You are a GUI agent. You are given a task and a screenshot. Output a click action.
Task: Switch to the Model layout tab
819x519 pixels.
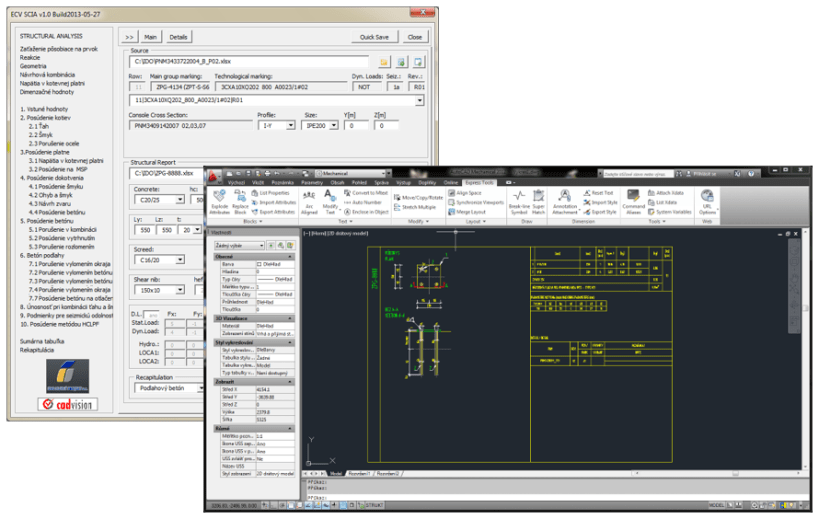pos(336,472)
